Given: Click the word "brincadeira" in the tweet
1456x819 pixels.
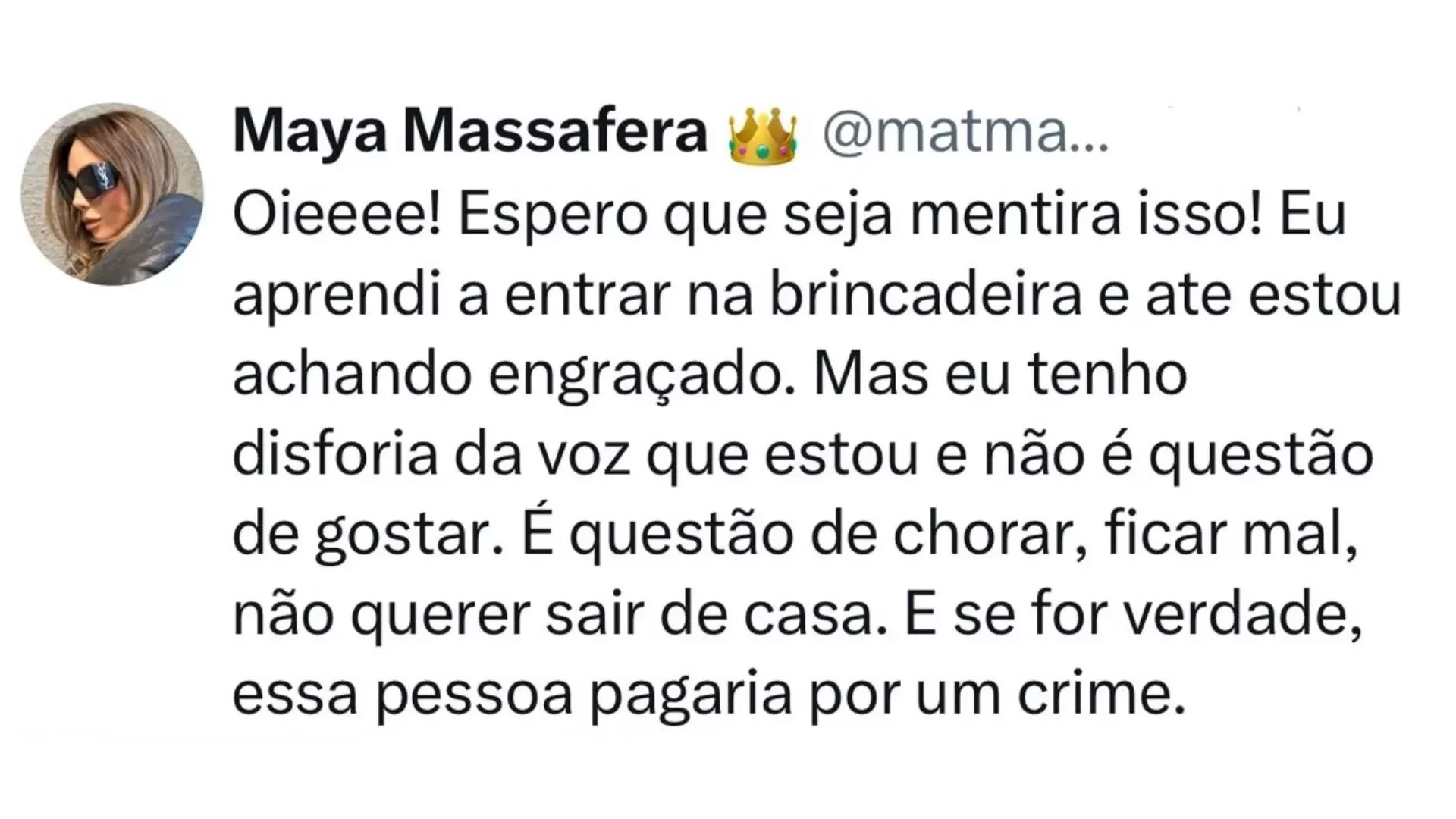Looking at the screenshot, I should click(925, 295).
